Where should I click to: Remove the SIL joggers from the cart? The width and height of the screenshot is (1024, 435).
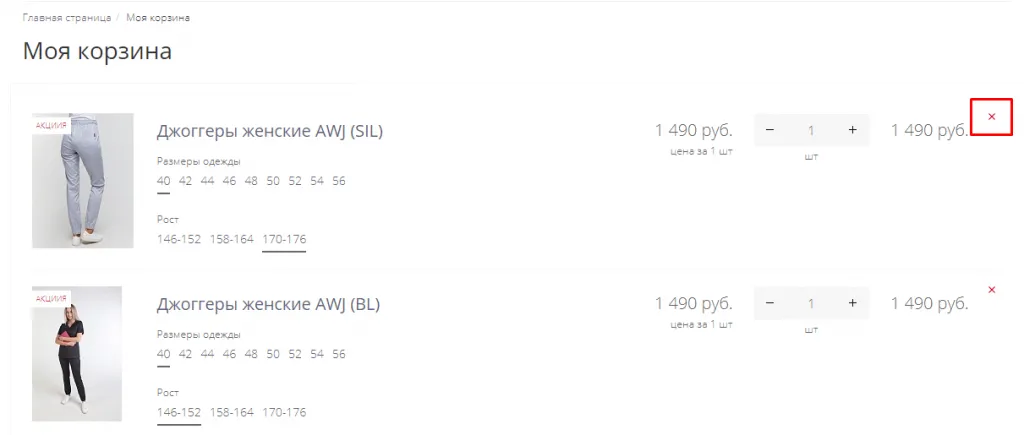tap(991, 118)
